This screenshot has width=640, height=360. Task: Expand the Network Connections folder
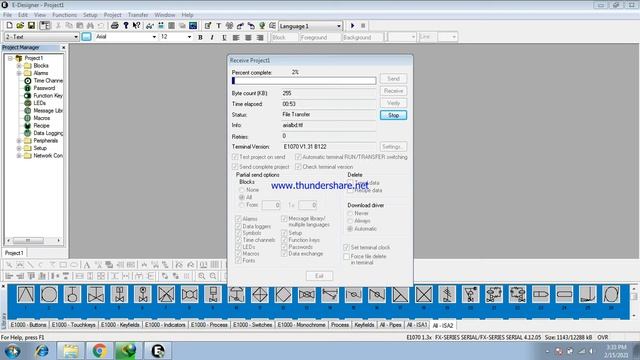click(x=19, y=156)
